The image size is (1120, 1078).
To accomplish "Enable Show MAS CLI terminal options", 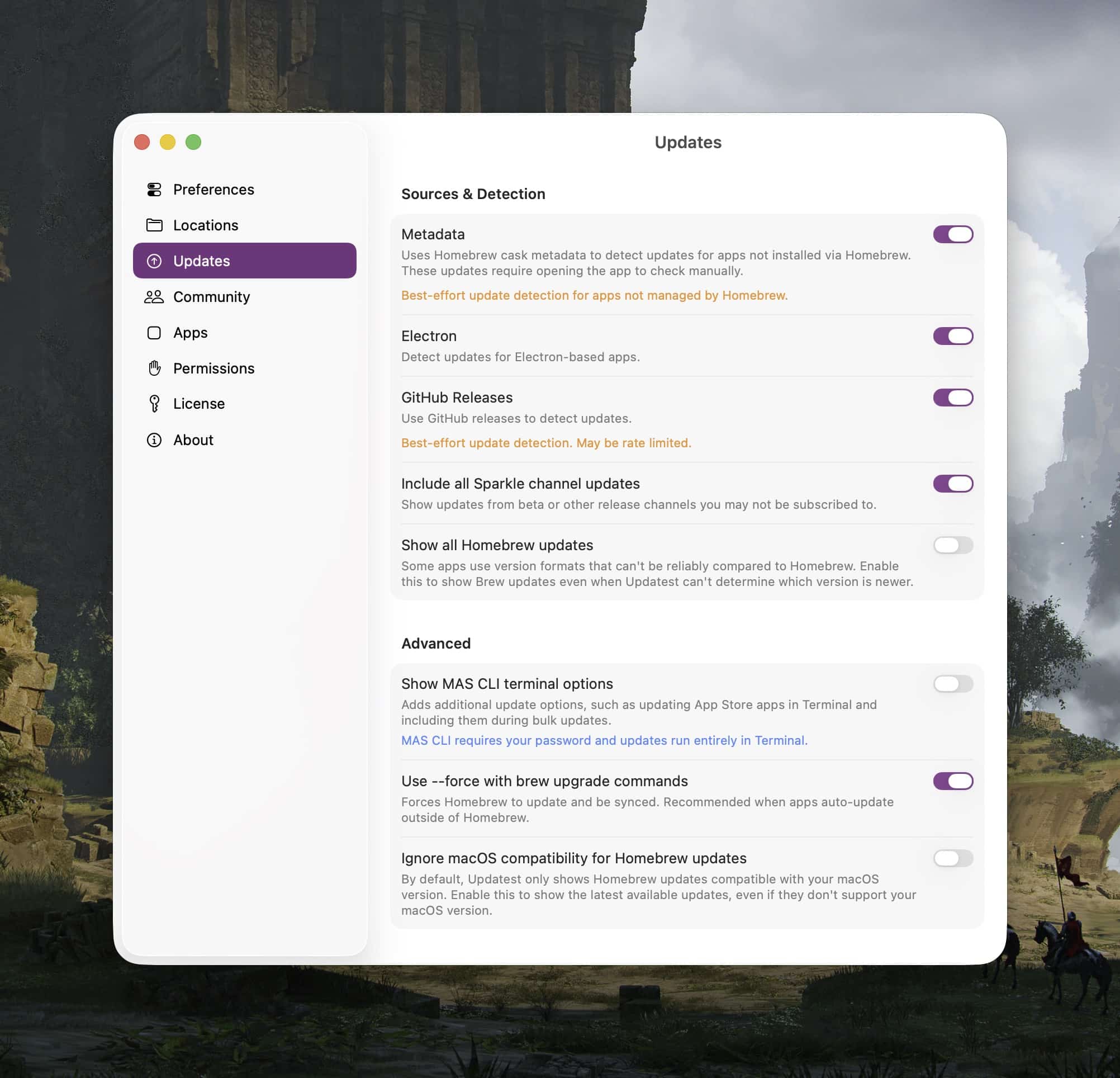I will (952, 684).
